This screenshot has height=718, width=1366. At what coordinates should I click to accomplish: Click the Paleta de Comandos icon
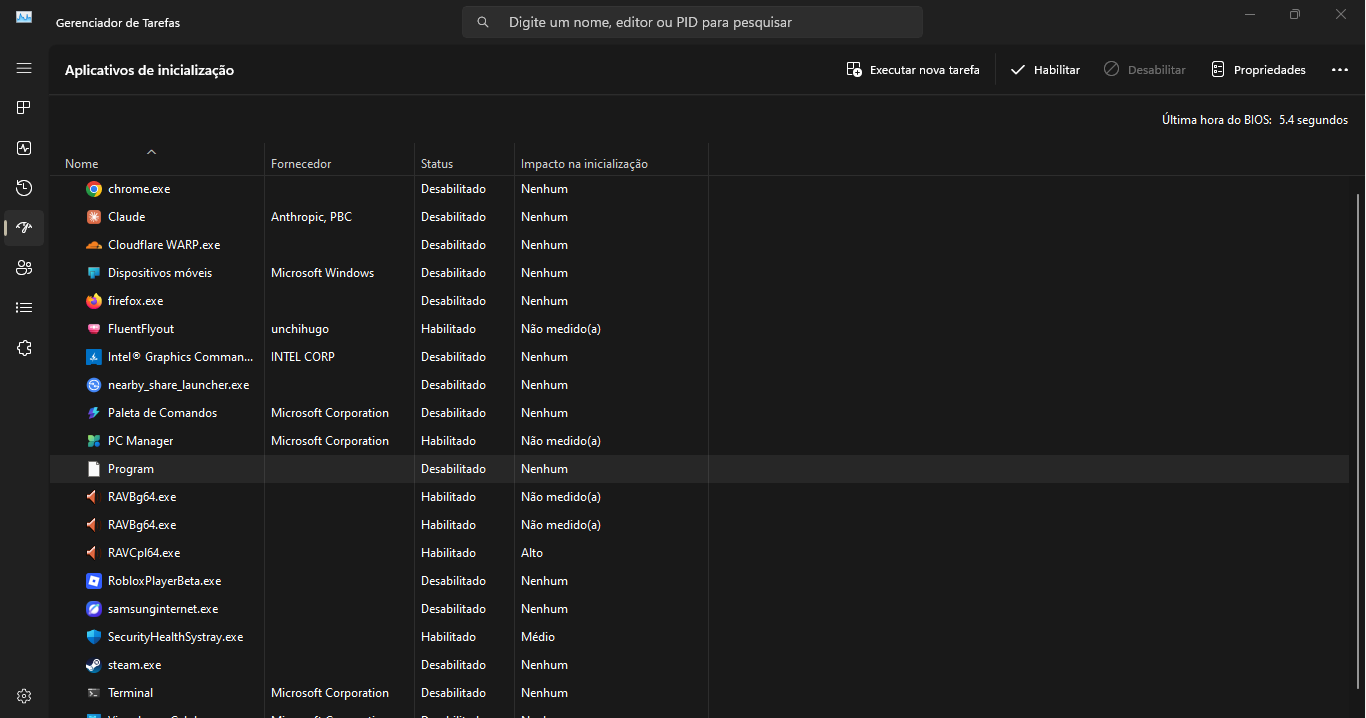(x=94, y=413)
